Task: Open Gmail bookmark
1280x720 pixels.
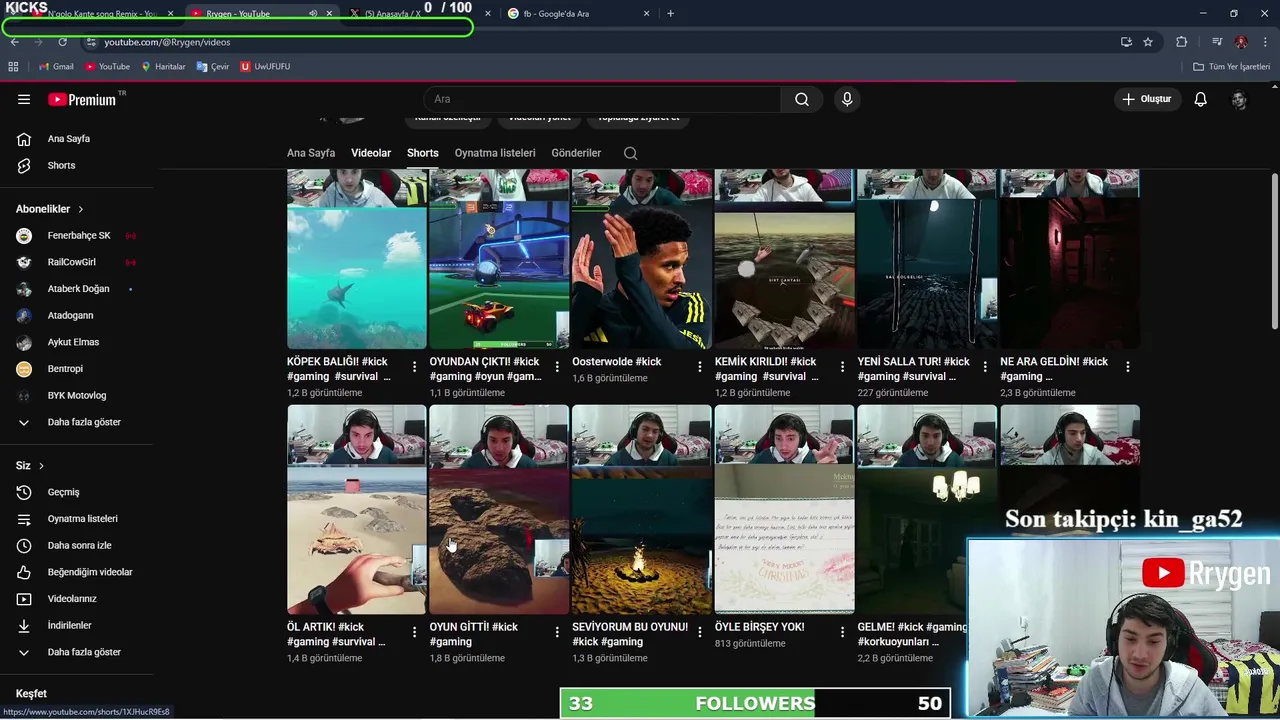Action: 56,67
